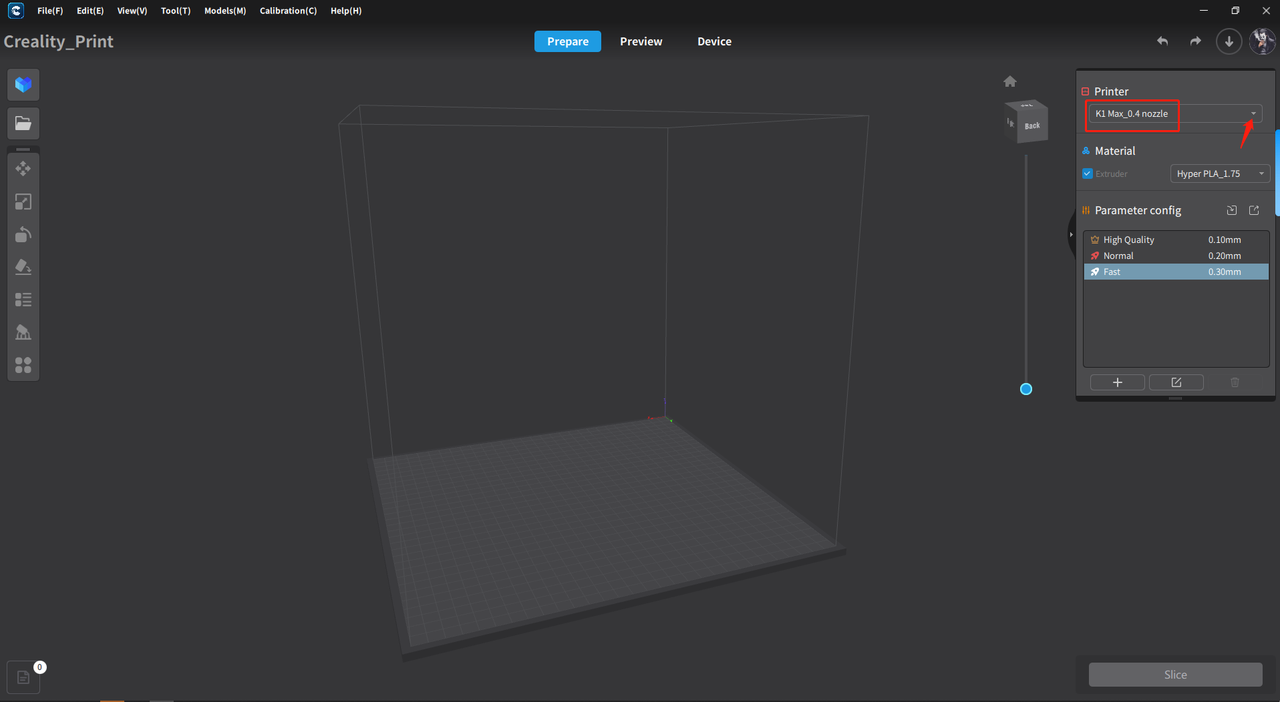Click the Creality_Print title text
Screen dimensions: 1280x702
point(59,42)
